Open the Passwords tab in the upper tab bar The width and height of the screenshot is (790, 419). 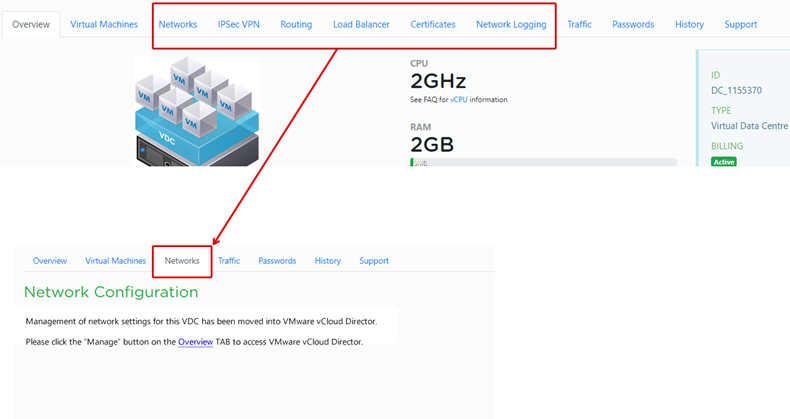point(633,24)
